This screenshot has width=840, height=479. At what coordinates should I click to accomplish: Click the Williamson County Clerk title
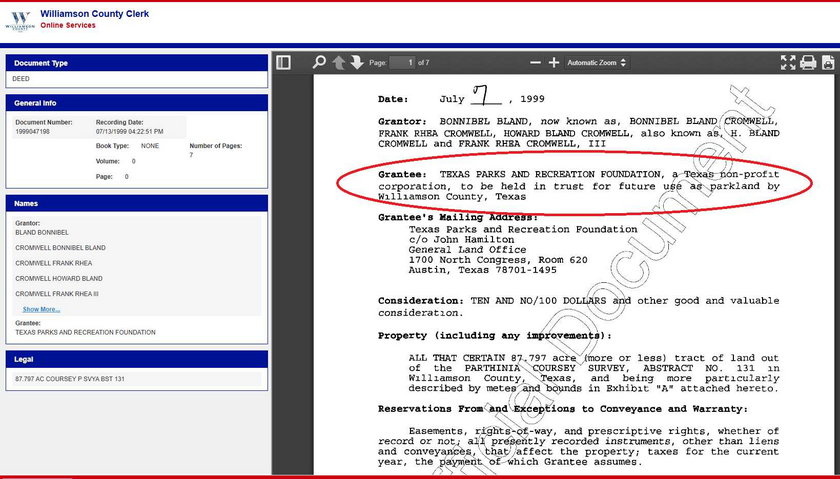click(95, 13)
